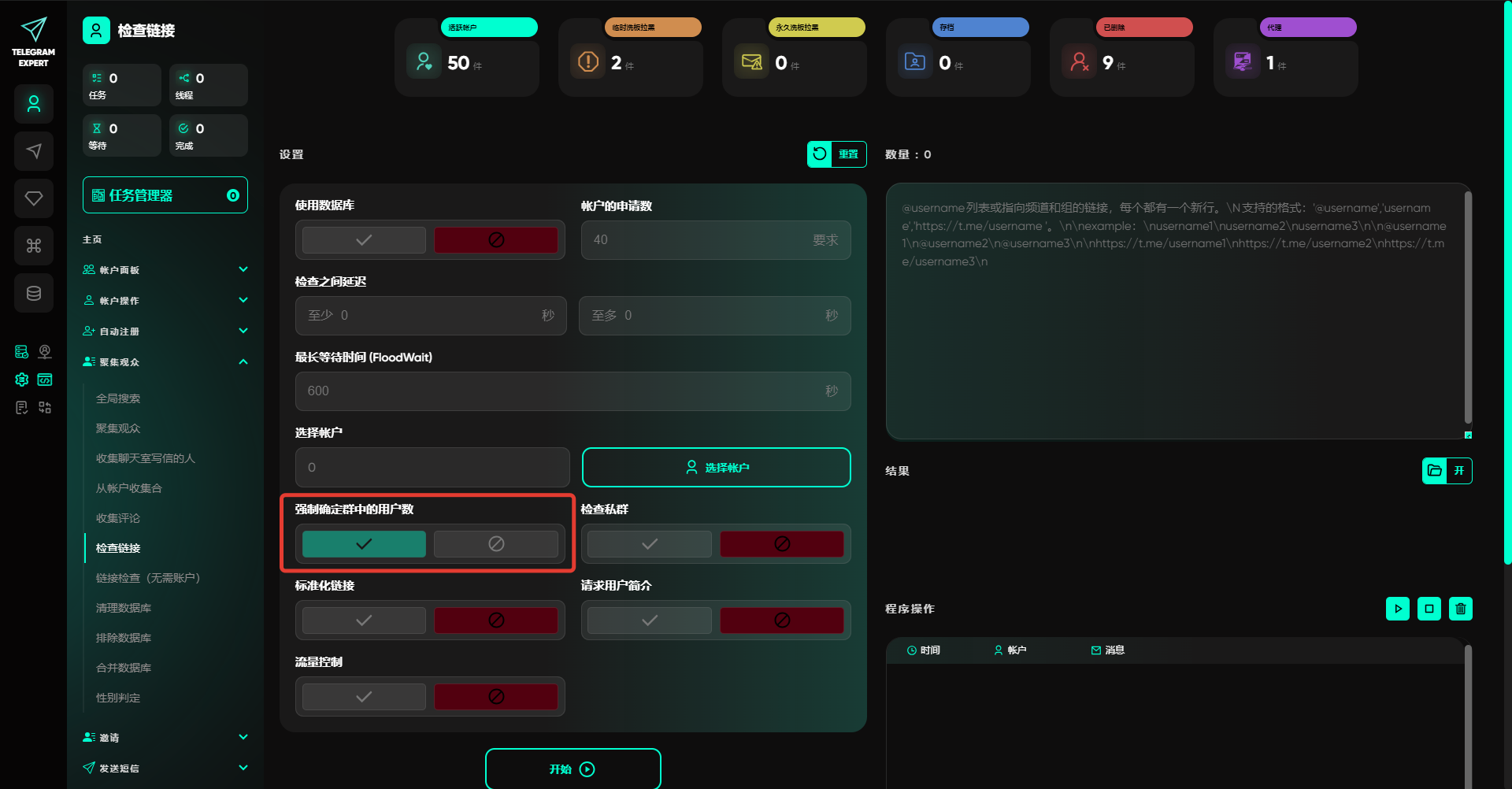Disable 强制确定群中的用户数 option
Viewport: 1512px width, 789px height.
click(x=496, y=544)
